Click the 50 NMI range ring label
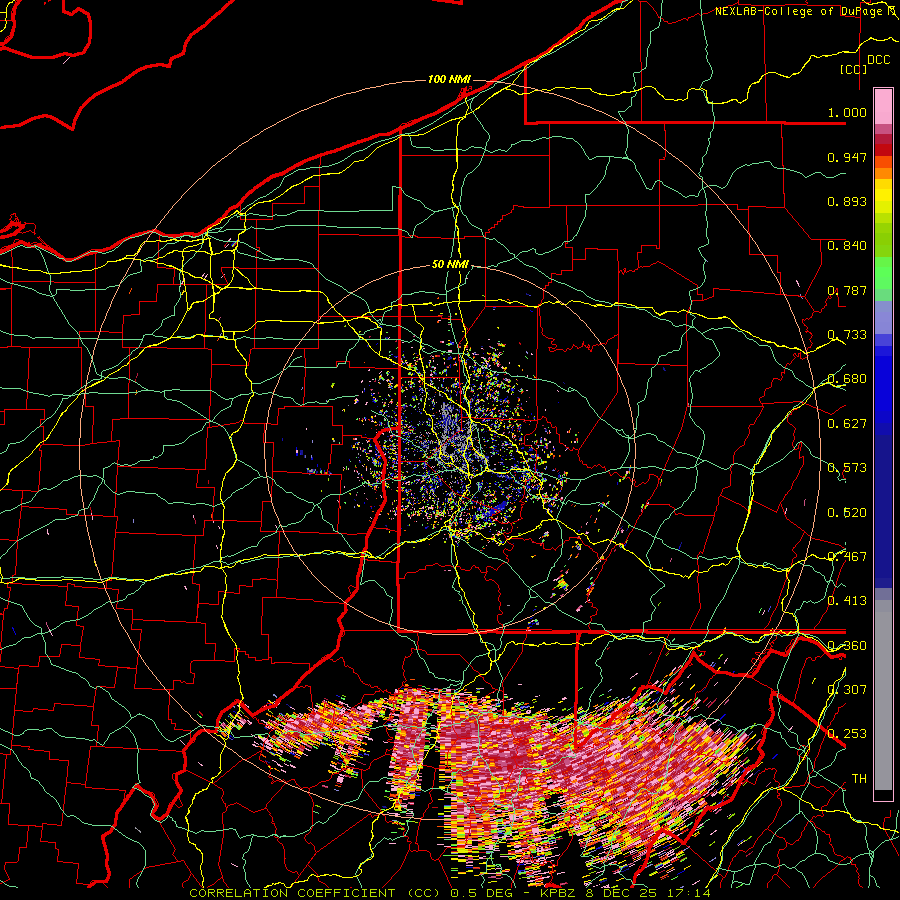 click(451, 265)
